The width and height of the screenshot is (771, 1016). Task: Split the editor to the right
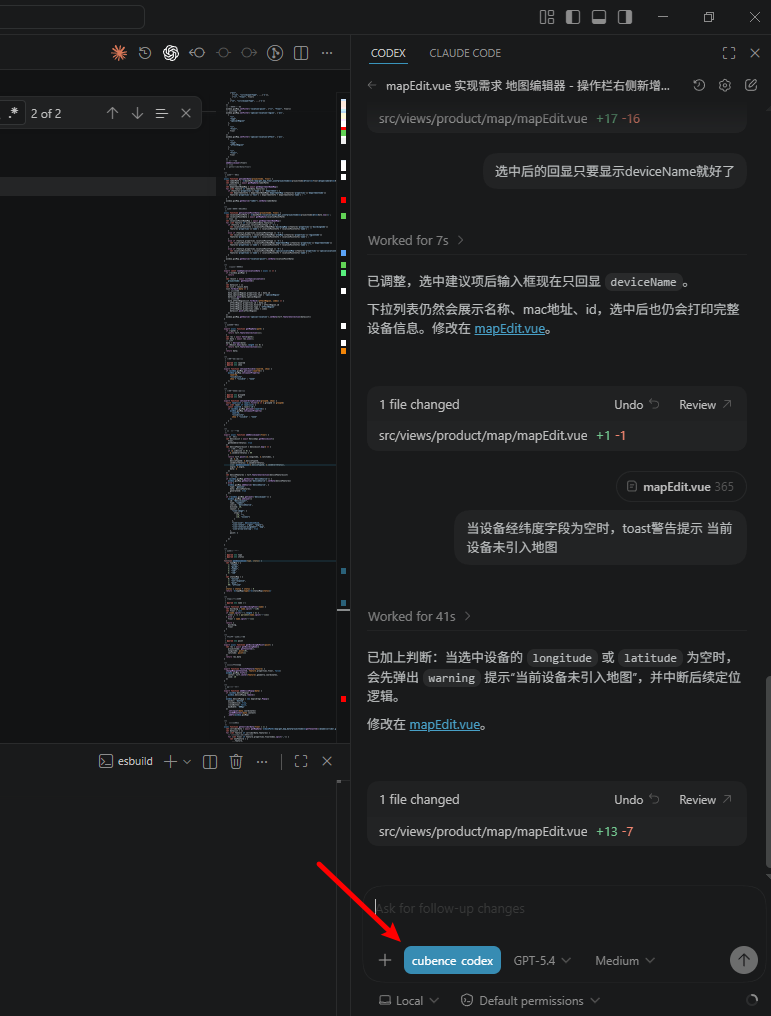pyautogui.click(x=301, y=53)
